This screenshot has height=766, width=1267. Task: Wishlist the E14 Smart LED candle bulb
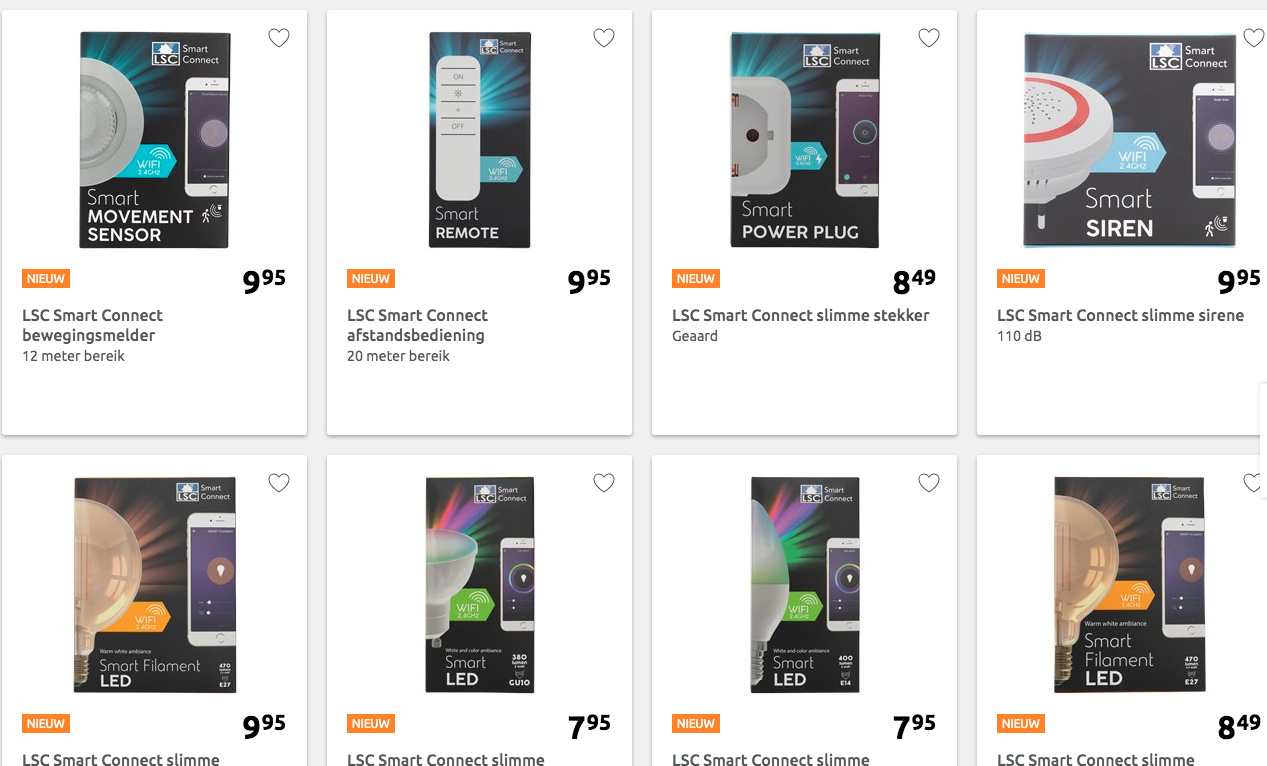929,483
